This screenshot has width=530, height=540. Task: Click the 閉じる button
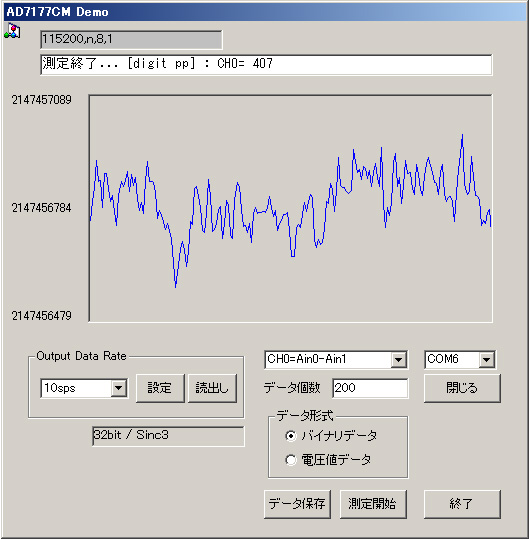tap(462, 388)
